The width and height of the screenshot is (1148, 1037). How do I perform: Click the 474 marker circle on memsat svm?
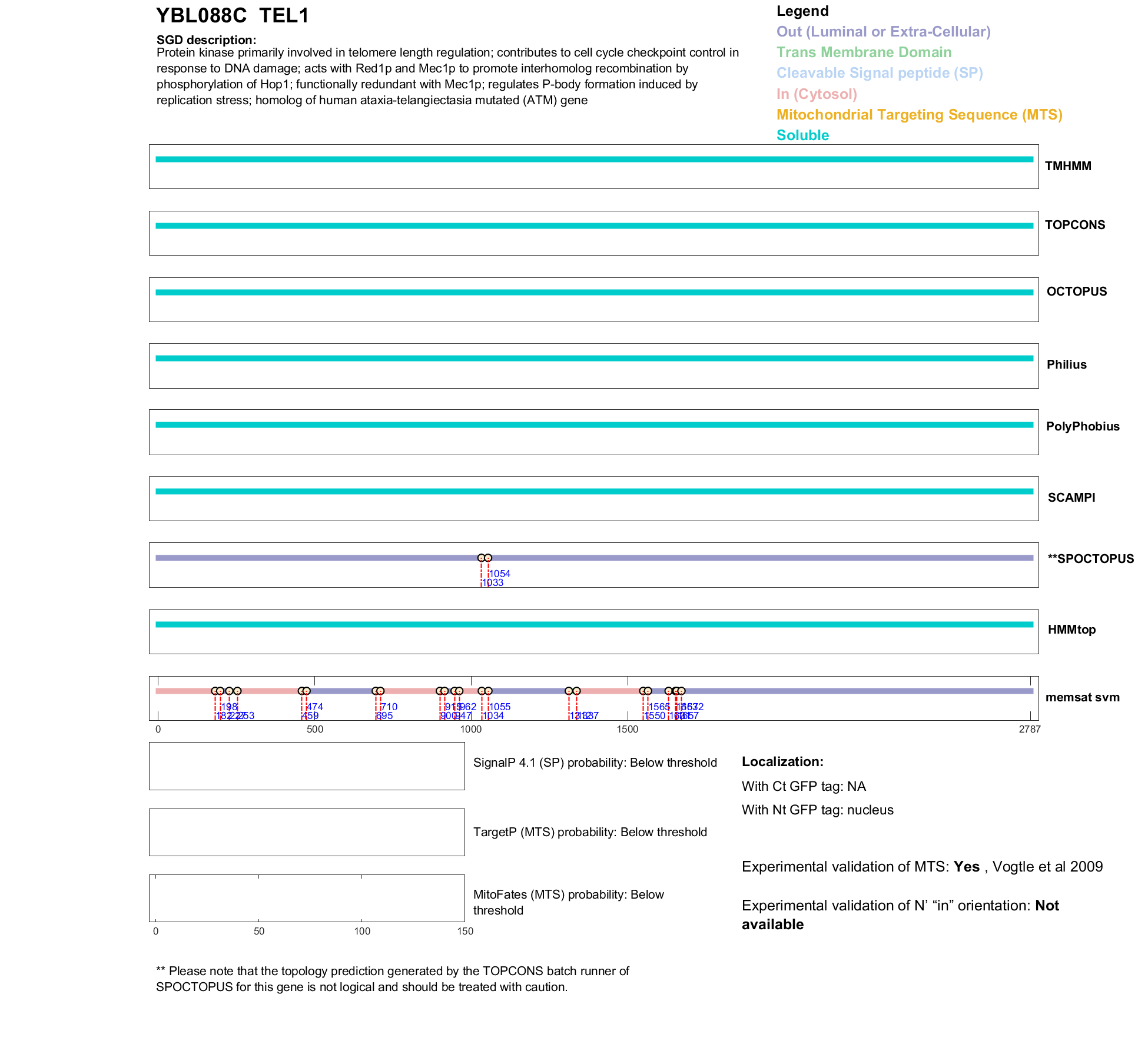306,691
